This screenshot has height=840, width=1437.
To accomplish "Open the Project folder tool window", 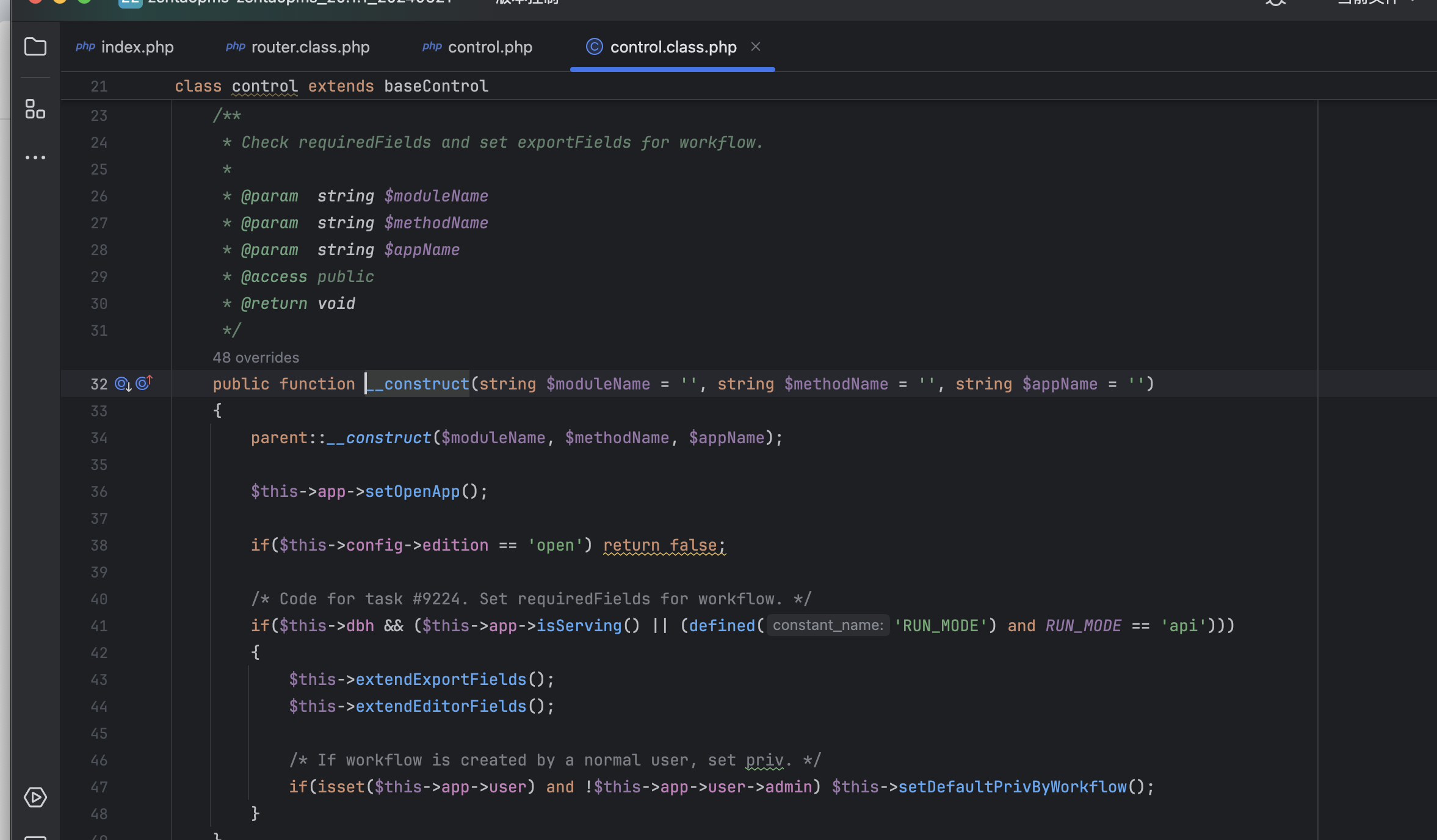I will pyautogui.click(x=35, y=47).
